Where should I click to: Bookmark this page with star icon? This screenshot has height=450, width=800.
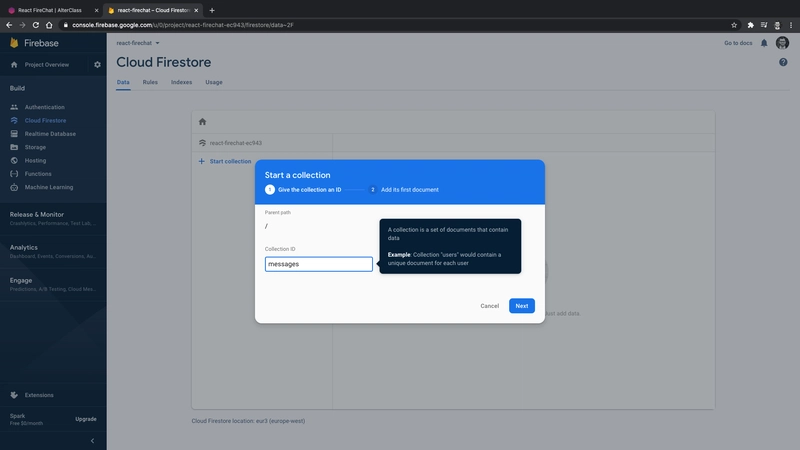pos(734,25)
